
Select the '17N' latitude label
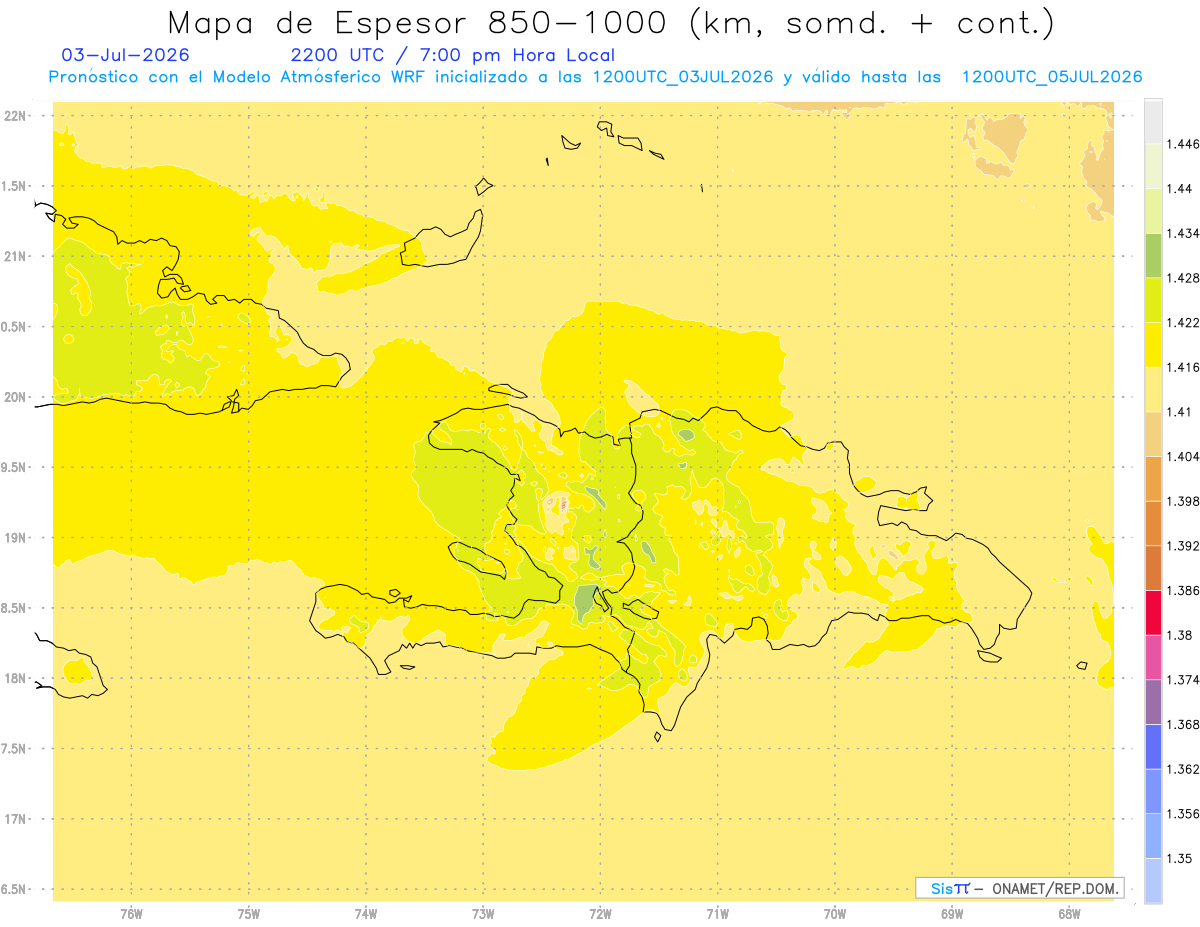[15, 819]
